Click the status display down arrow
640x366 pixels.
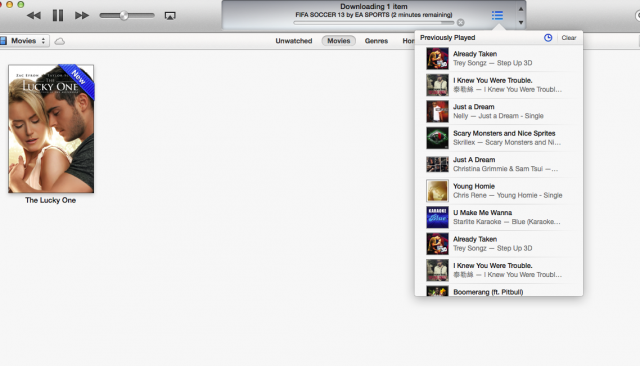point(521,23)
